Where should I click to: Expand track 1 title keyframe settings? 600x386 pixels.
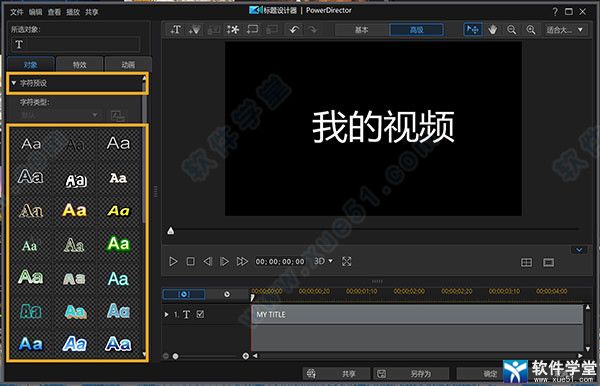click(x=166, y=314)
